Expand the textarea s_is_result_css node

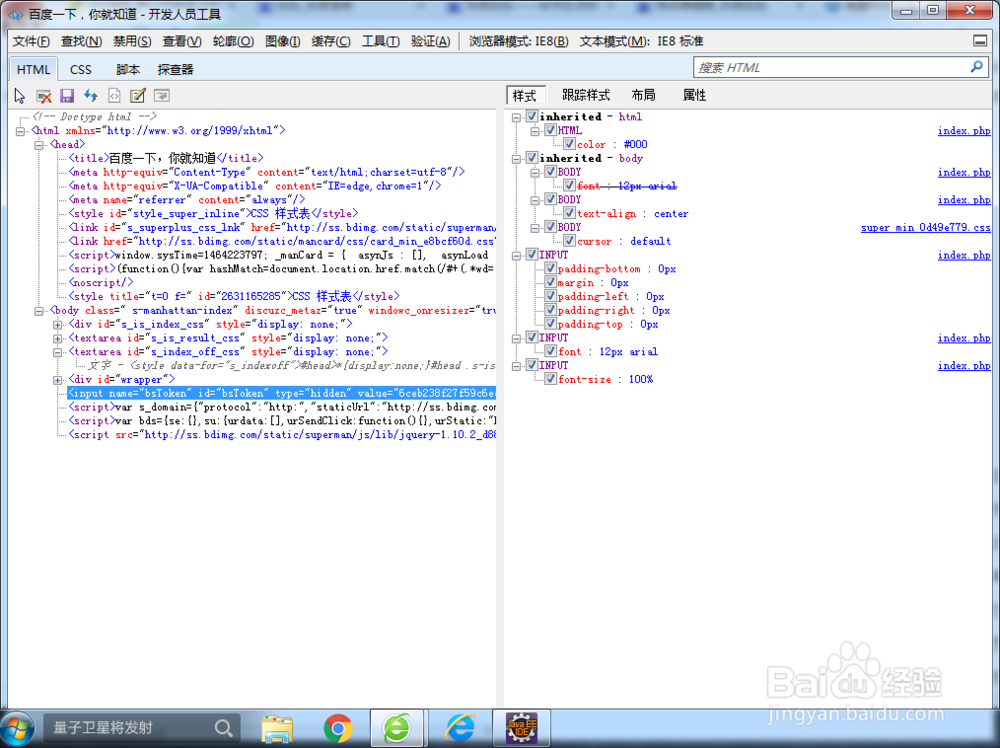click(x=57, y=339)
